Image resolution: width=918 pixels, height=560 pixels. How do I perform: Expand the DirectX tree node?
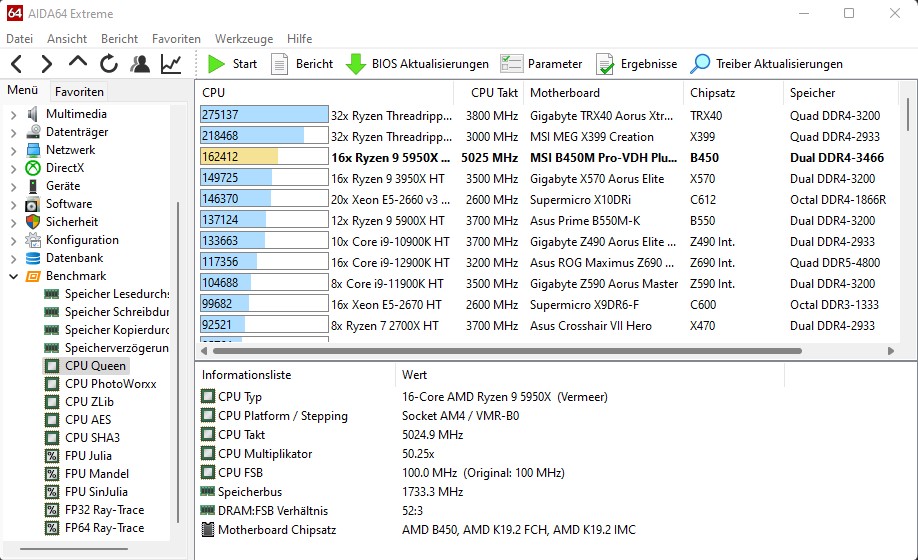[x=13, y=169]
